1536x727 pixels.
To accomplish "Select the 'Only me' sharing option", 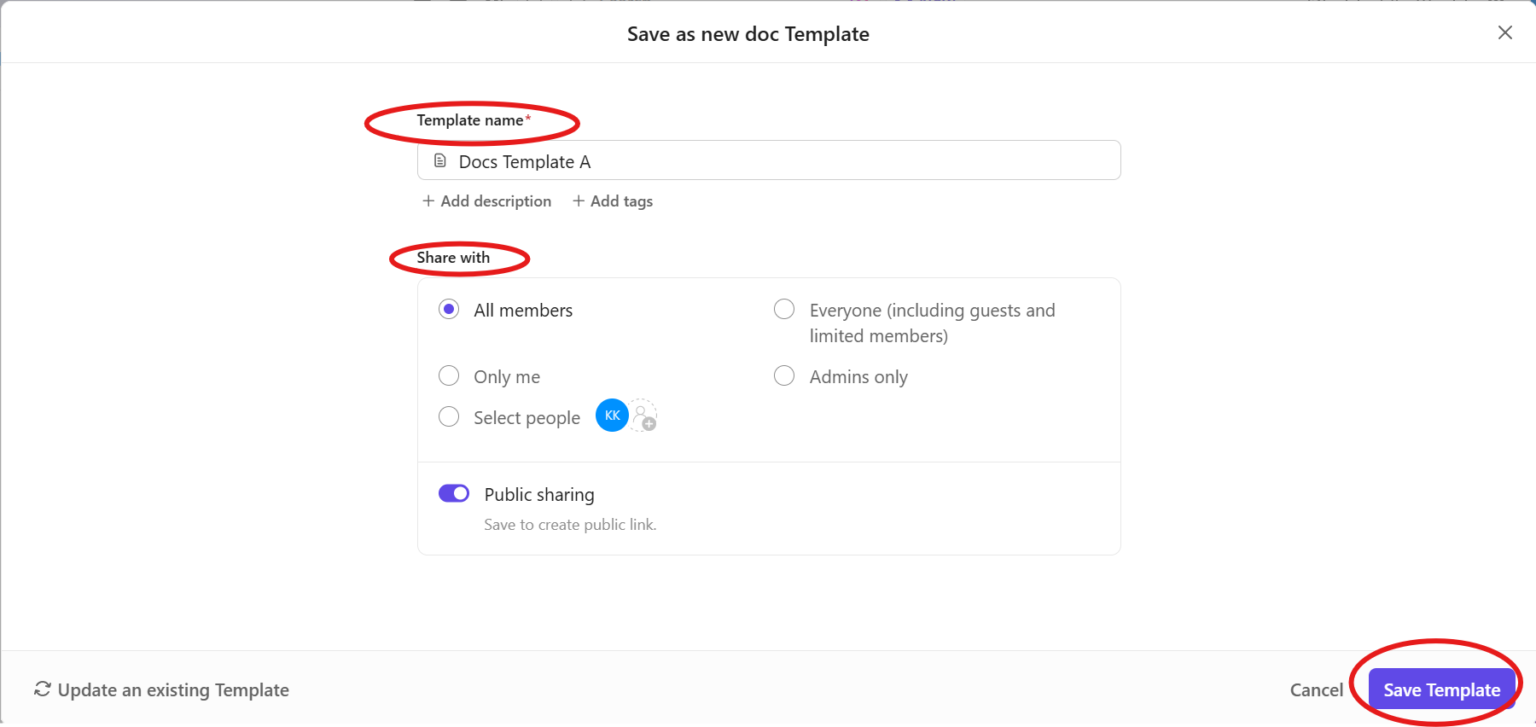I will (449, 375).
